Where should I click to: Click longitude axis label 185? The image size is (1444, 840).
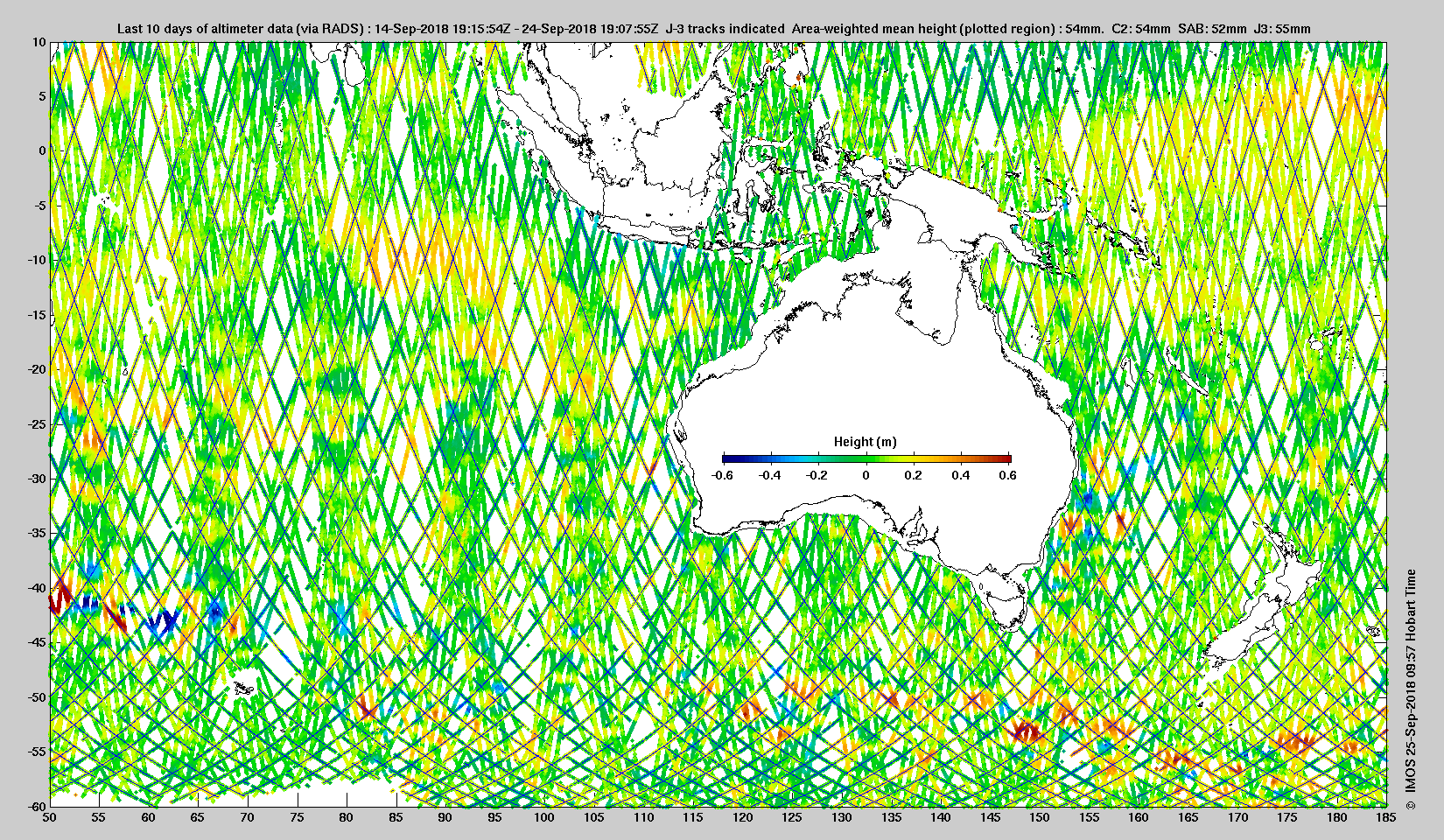coord(1386,817)
